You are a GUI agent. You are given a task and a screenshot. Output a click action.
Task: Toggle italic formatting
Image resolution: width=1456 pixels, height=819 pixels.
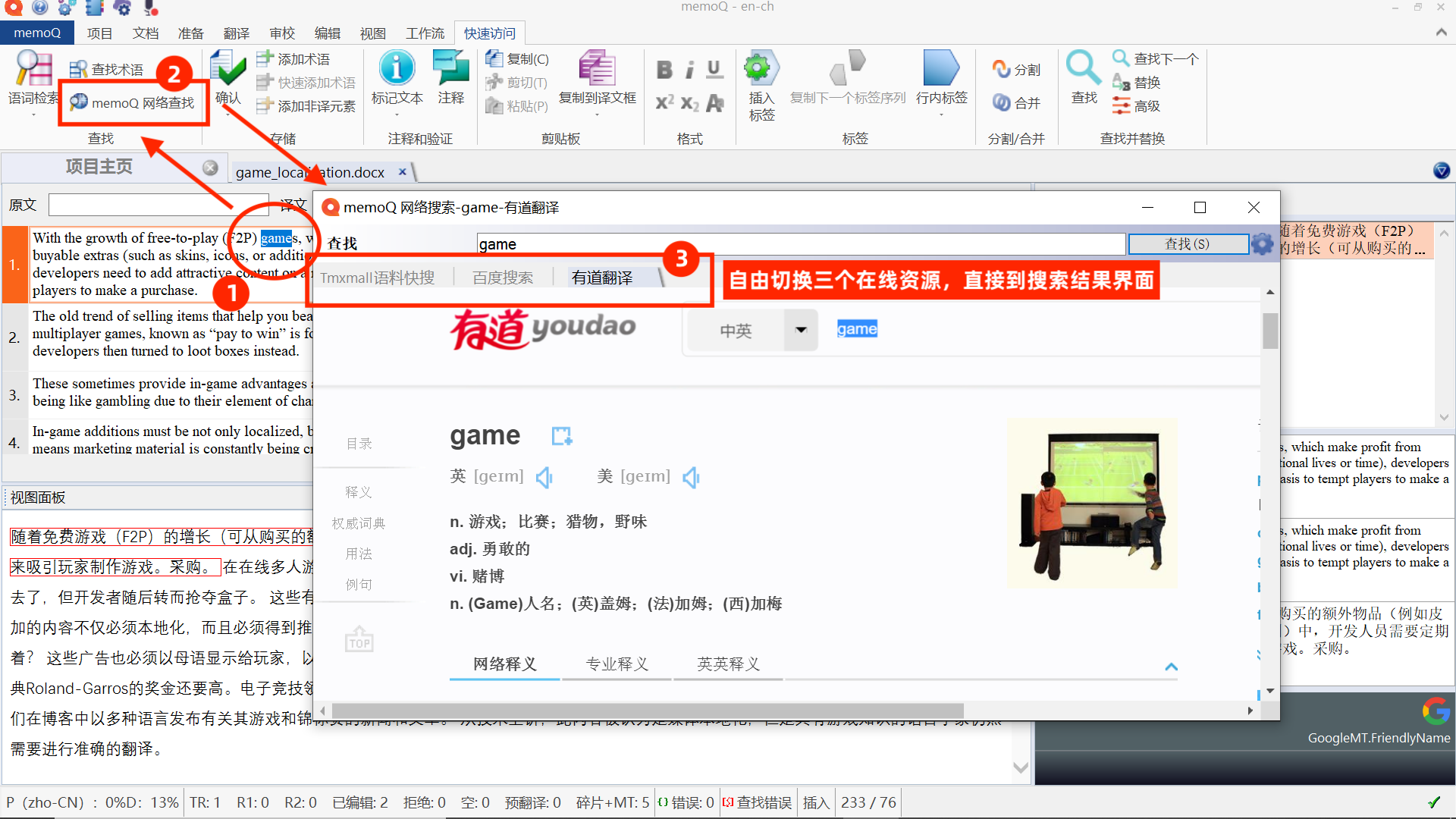[x=689, y=70]
